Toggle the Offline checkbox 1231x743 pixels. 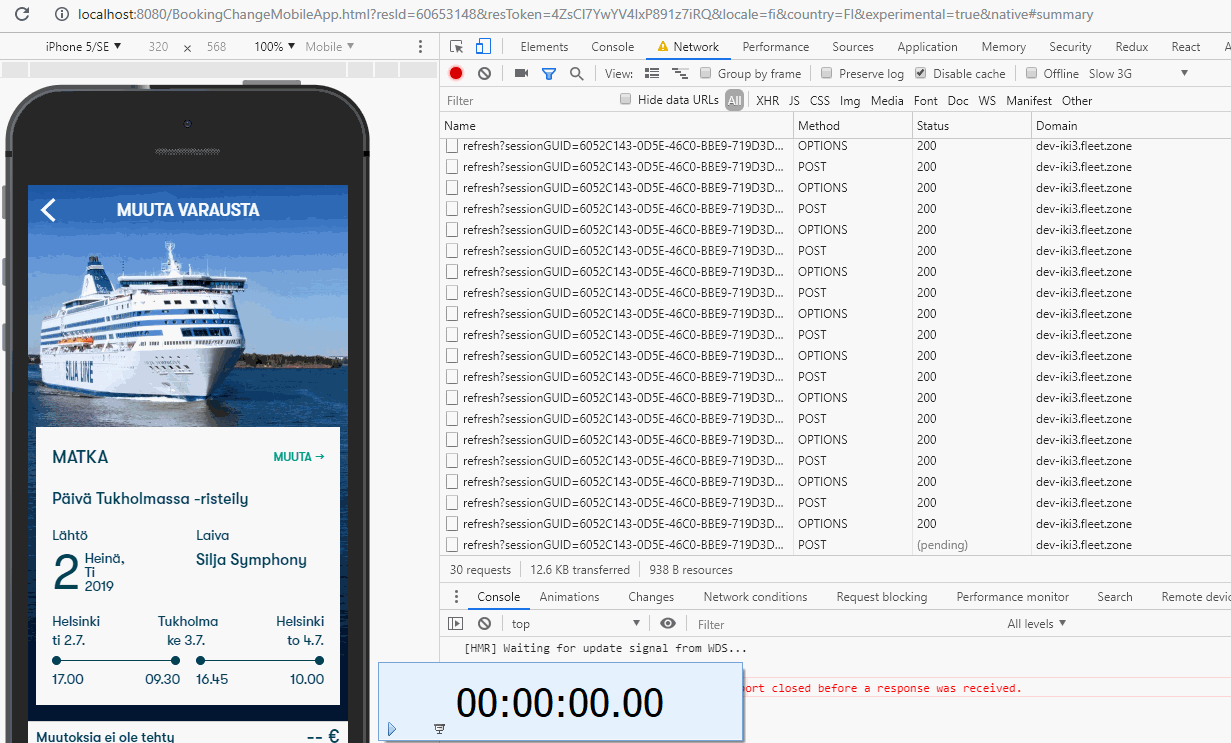[x=1031, y=73]
